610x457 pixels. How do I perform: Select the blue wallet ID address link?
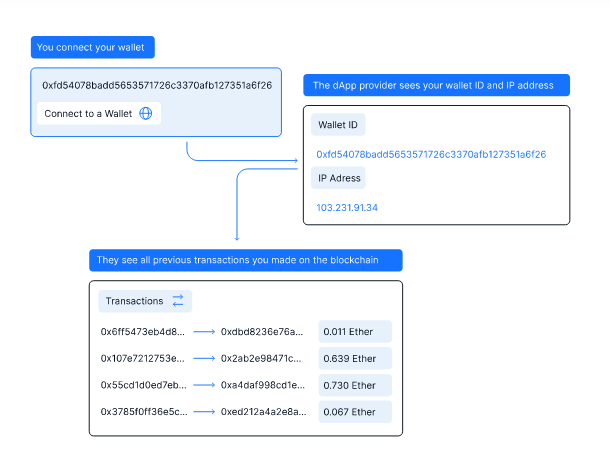pos(431,154)
